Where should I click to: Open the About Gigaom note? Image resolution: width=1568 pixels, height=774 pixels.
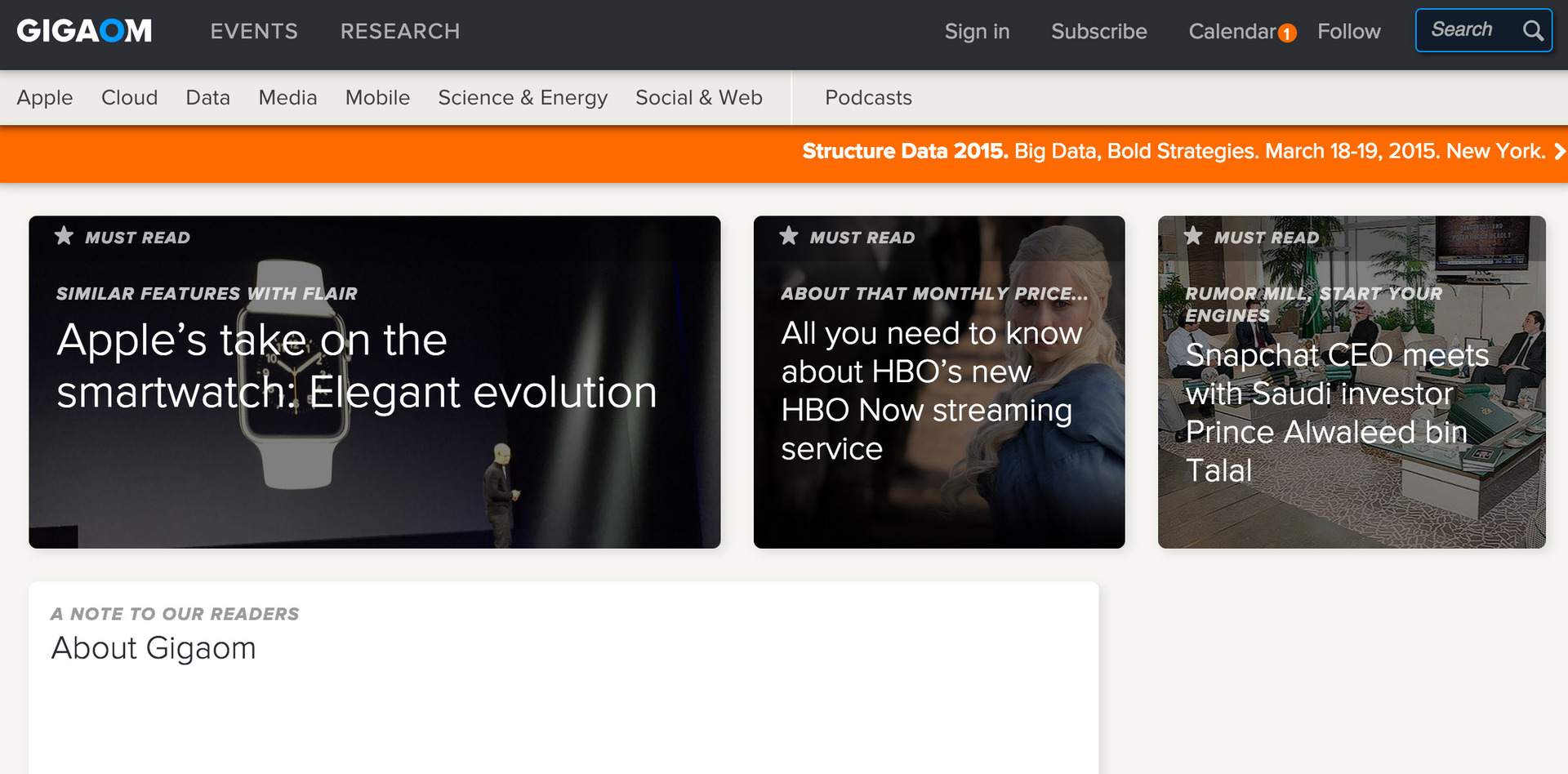coord(154,648)
